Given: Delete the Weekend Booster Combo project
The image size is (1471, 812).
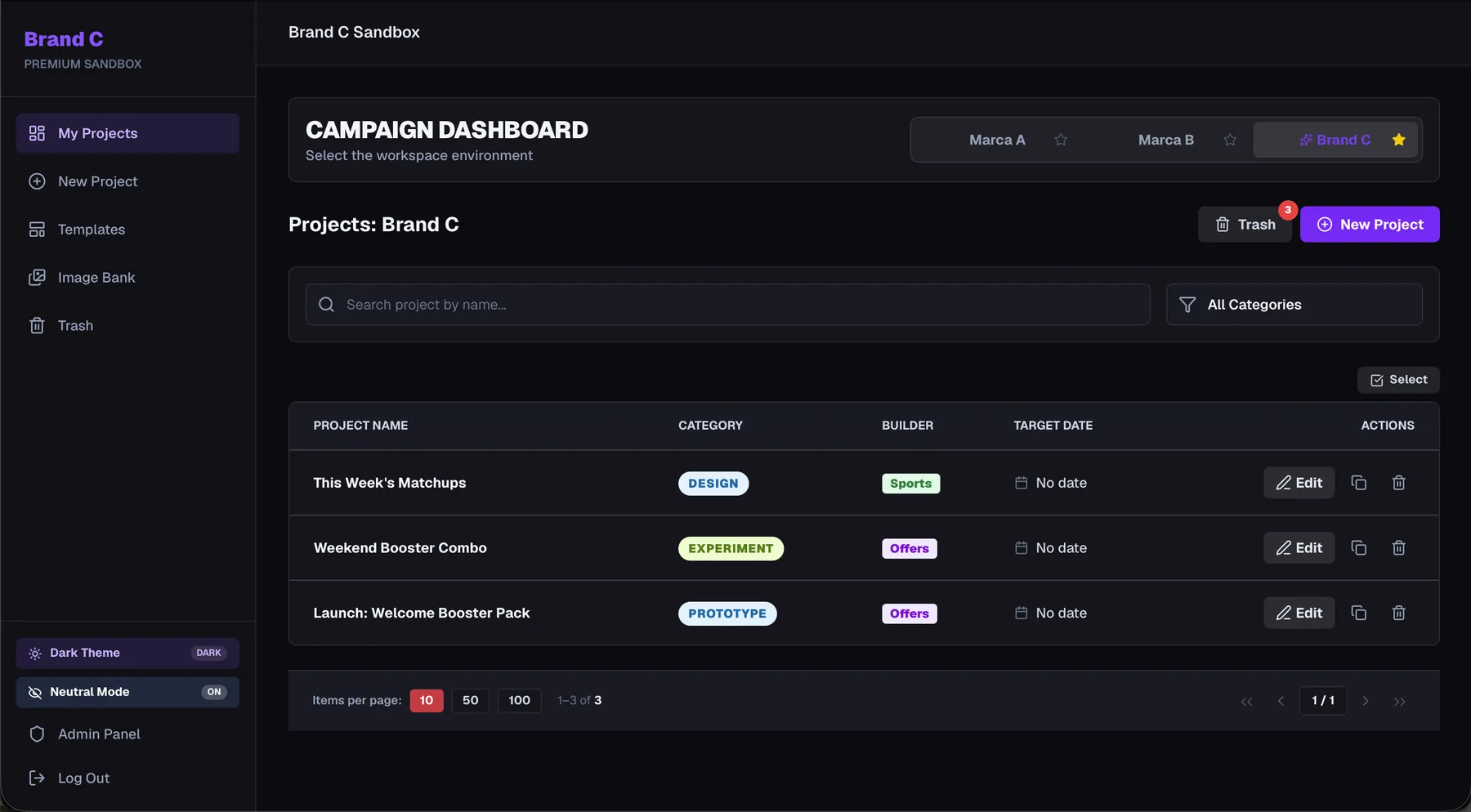Looking at the screenshot, I should tap(1399, 548).
